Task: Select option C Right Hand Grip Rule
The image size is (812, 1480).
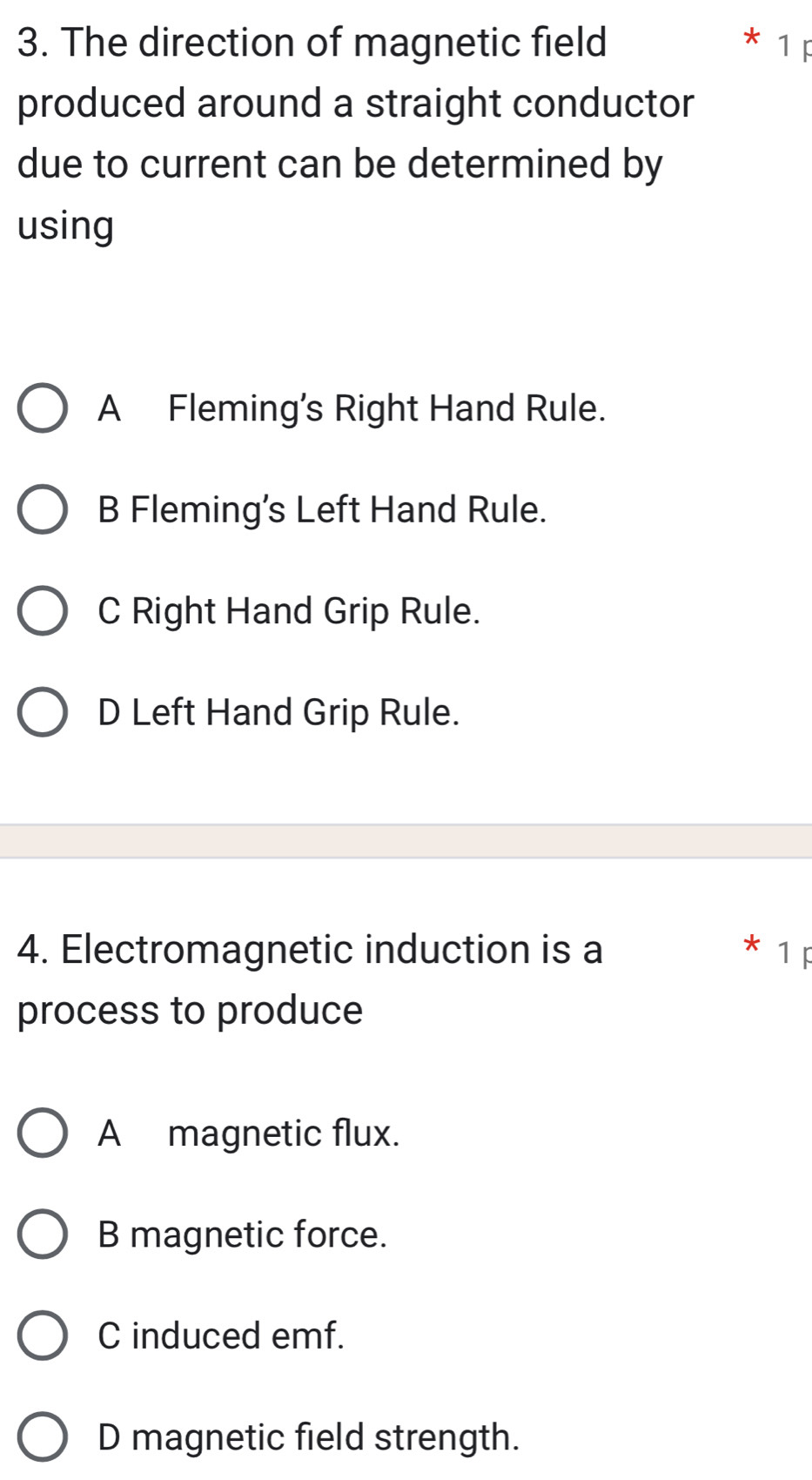Action: (x=45, y=612)
